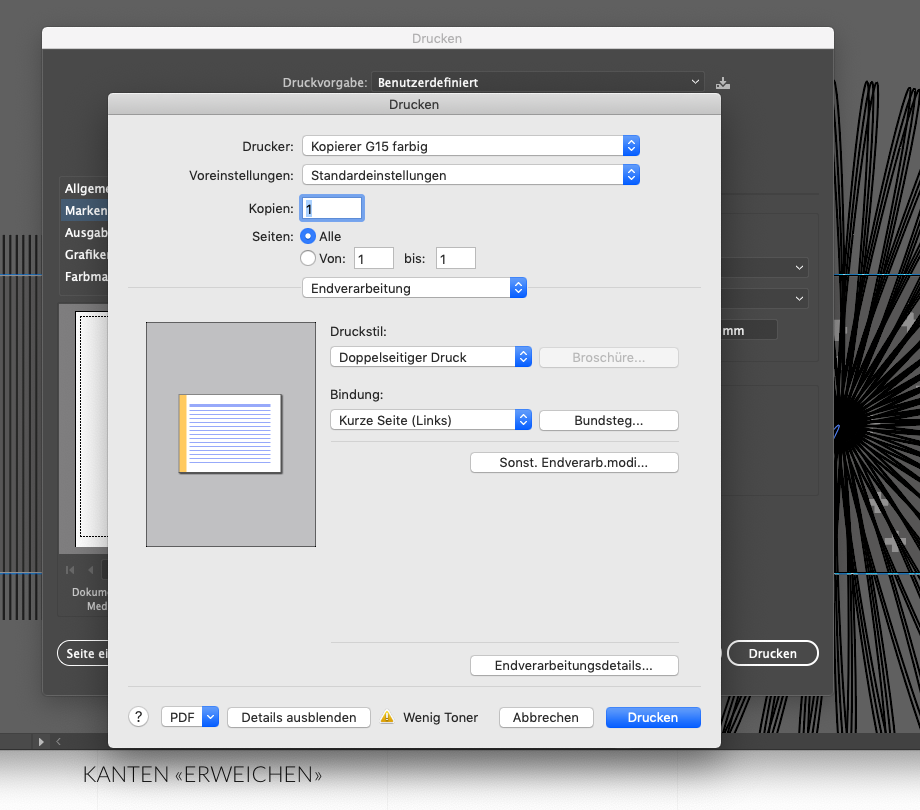
Task: Open the Druckstil Doppelseitiger Druck dropdown
Action: pos(430,357)
